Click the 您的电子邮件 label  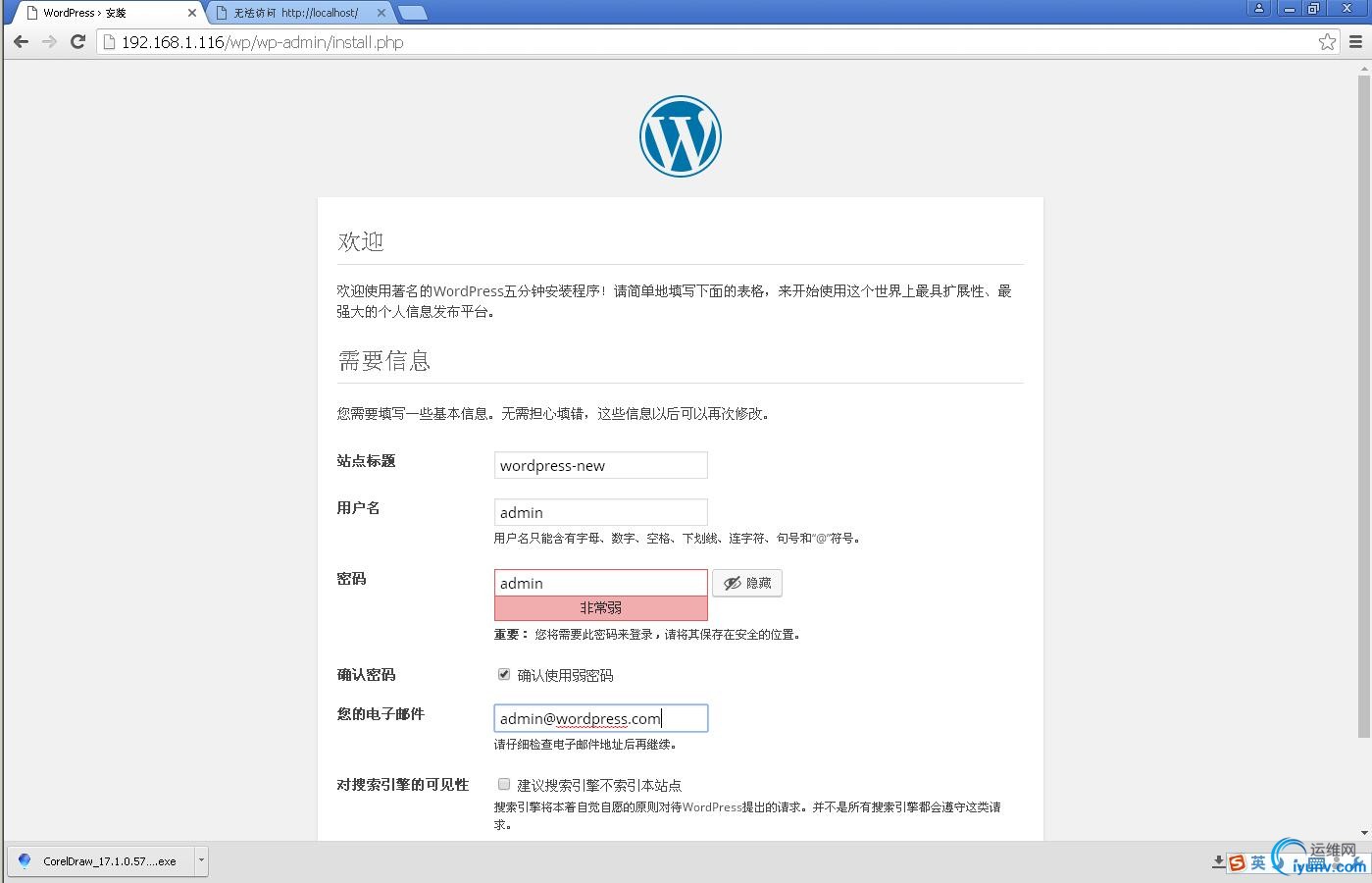pyautogui.click(x=381, y=714)
